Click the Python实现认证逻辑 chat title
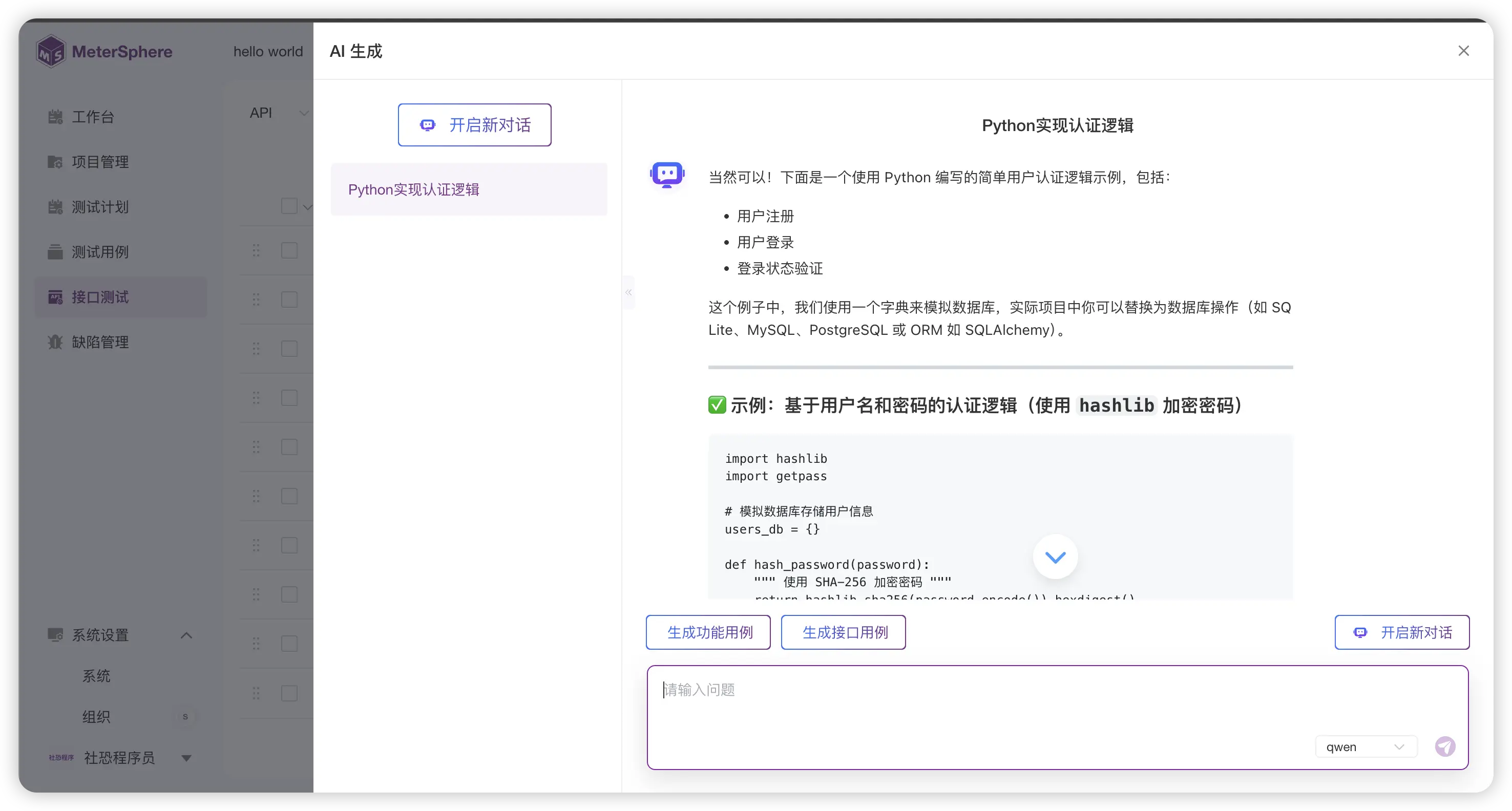 coord(1057,125)
